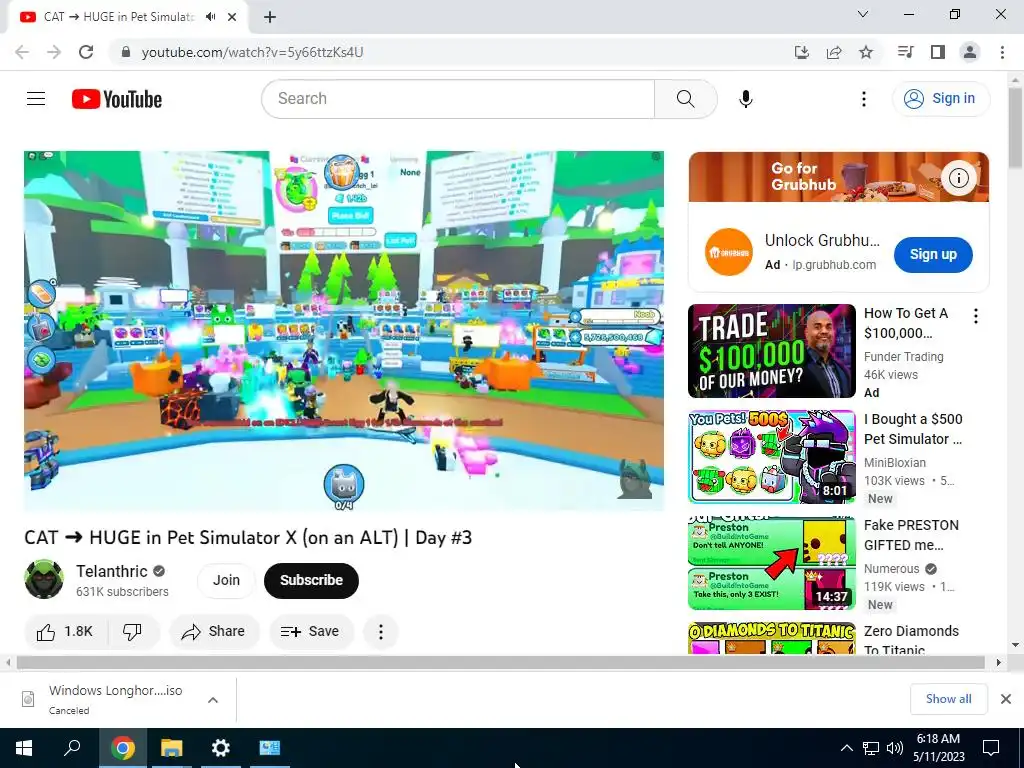Viewport: 1024px width, 768px height.
Task: Open the media controls icon
Action: click(x=905, y=52)
